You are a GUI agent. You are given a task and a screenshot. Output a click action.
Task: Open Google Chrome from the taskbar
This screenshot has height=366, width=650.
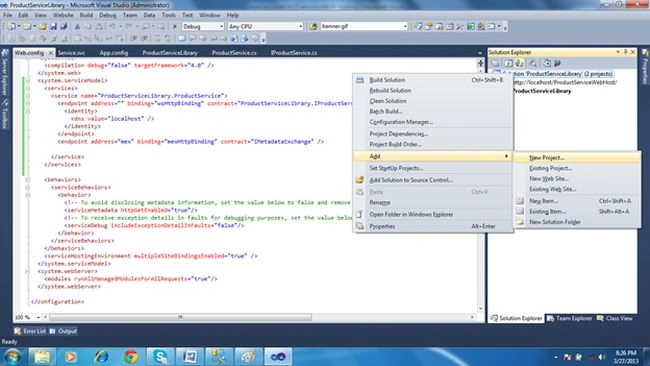131,356
